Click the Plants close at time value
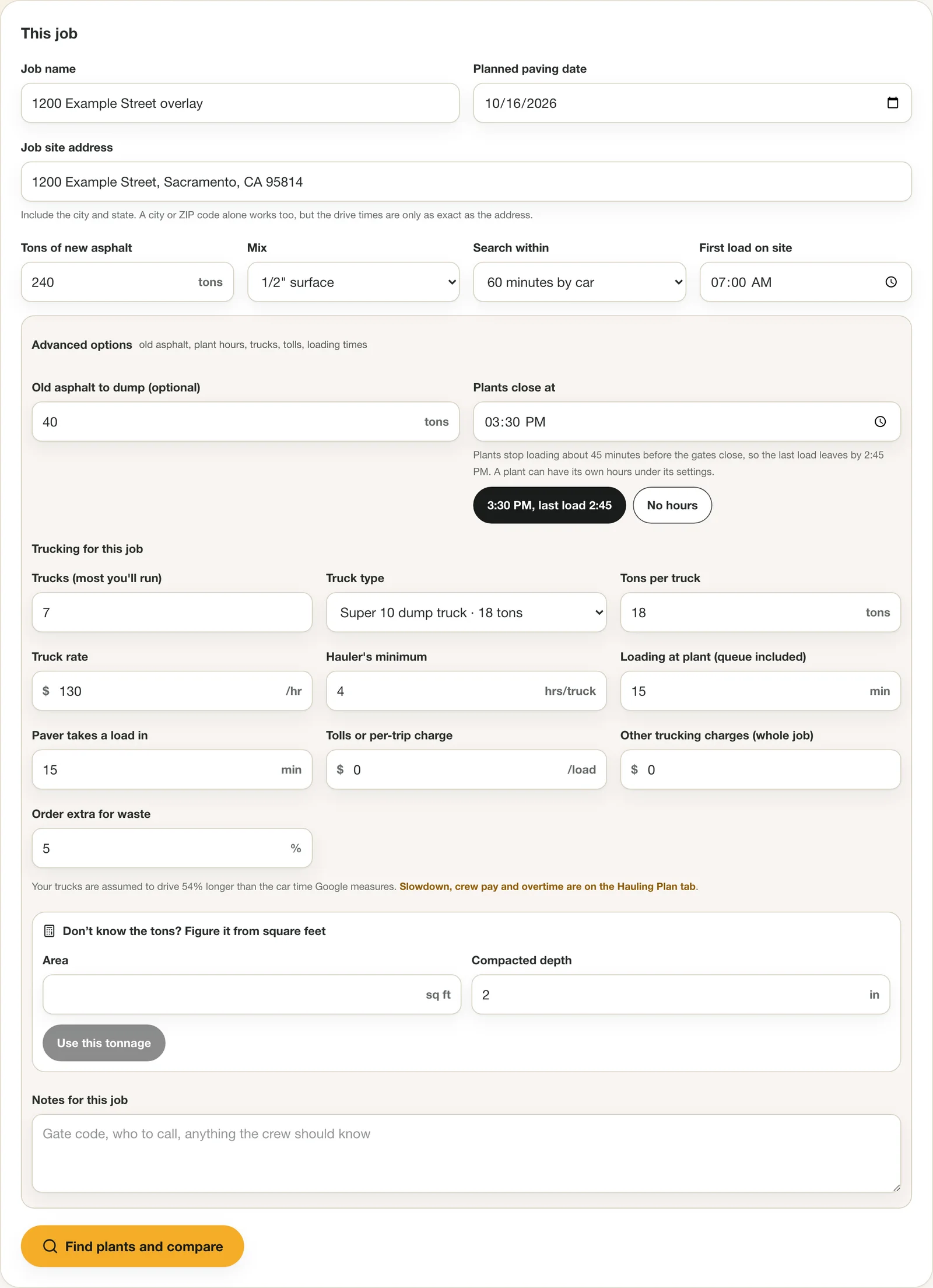Viewport: 933px width, 1288px height. tap(515, 422)
